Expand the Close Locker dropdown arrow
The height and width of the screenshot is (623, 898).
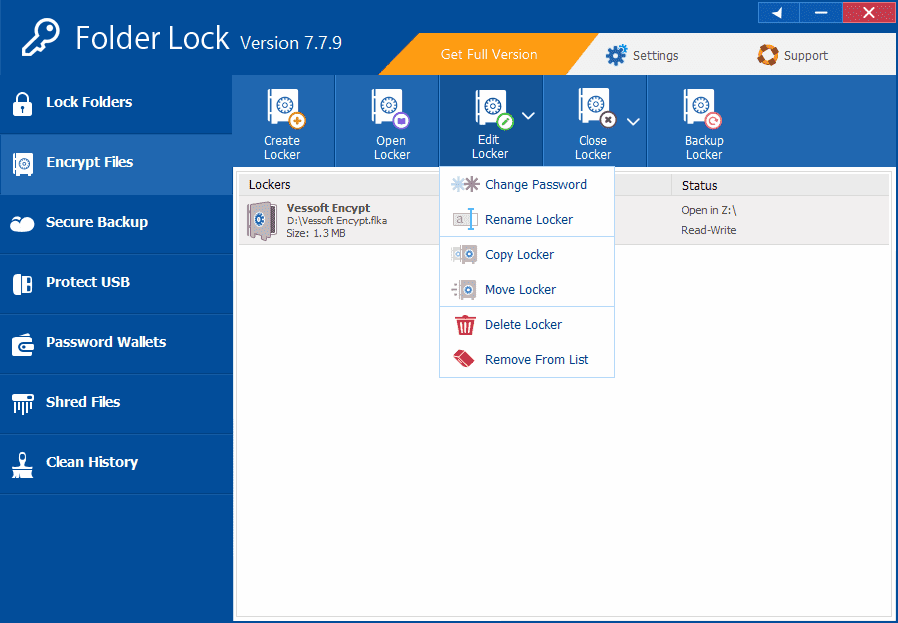tap(633, 121)
